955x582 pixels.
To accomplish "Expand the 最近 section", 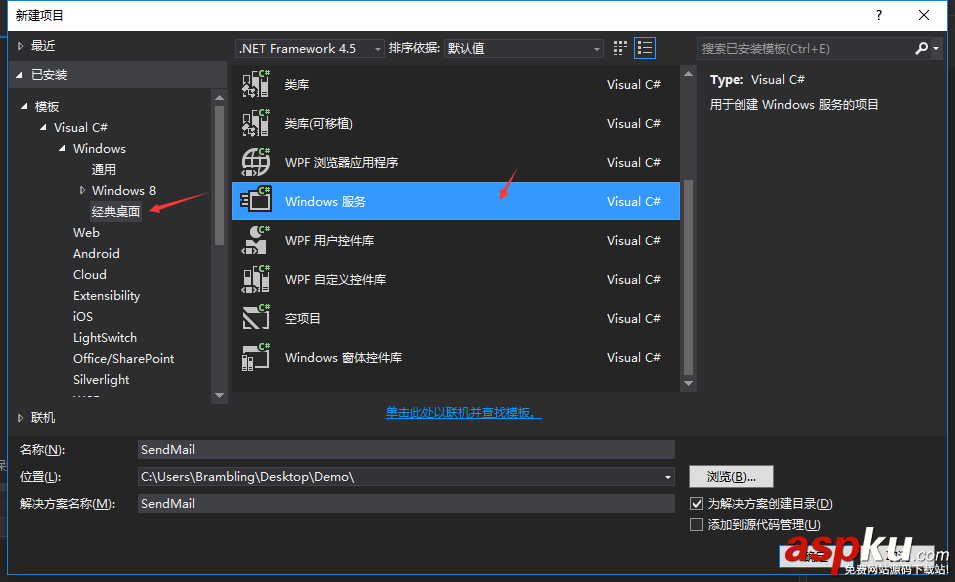I will [x=21, y=46].
